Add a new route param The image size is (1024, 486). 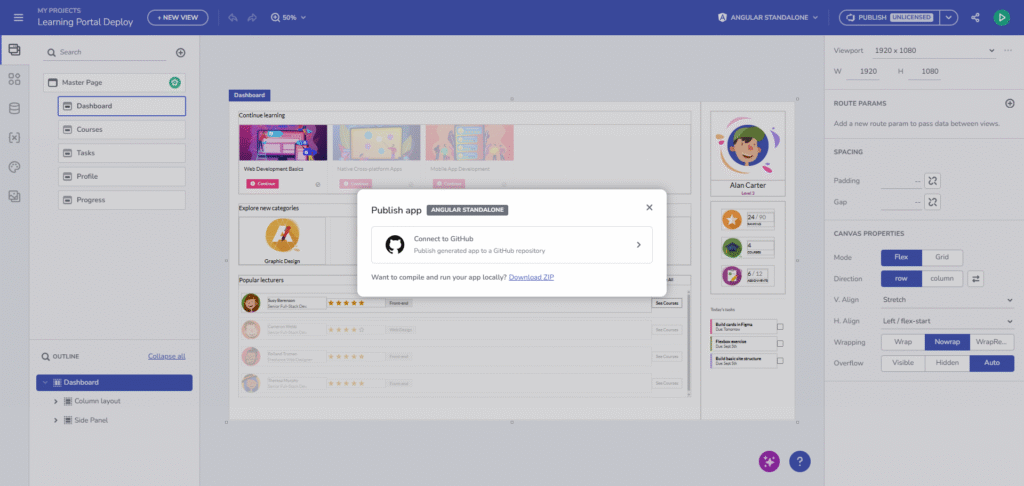click(x=1010, y=103)
